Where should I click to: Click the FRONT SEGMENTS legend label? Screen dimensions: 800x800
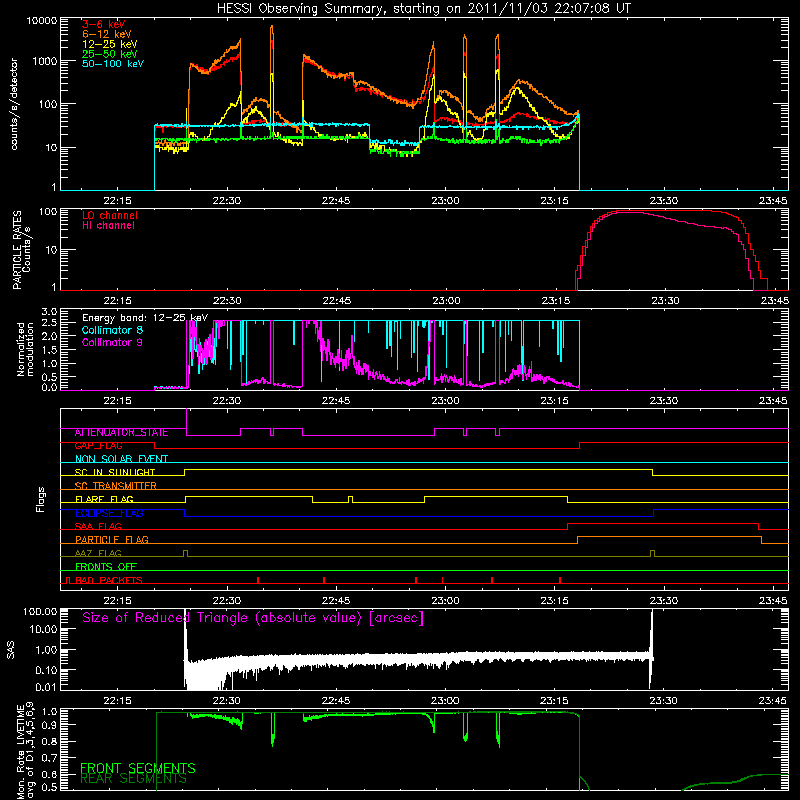point(138,768)
